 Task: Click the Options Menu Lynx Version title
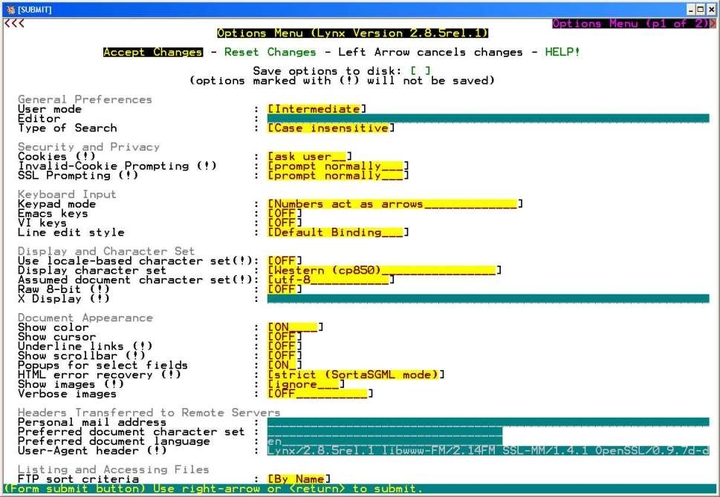[353, 33]
